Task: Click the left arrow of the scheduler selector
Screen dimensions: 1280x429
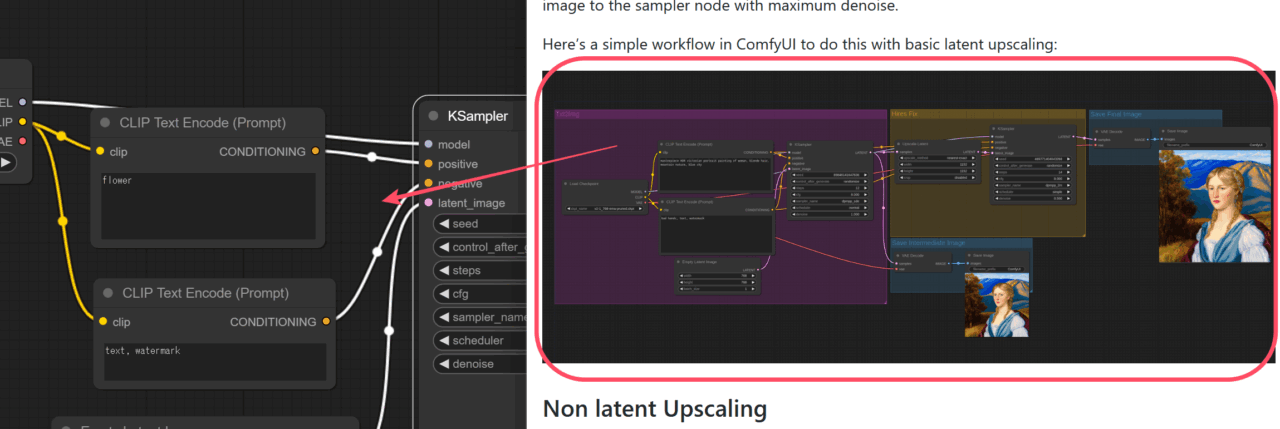Action: coord(444,340)
